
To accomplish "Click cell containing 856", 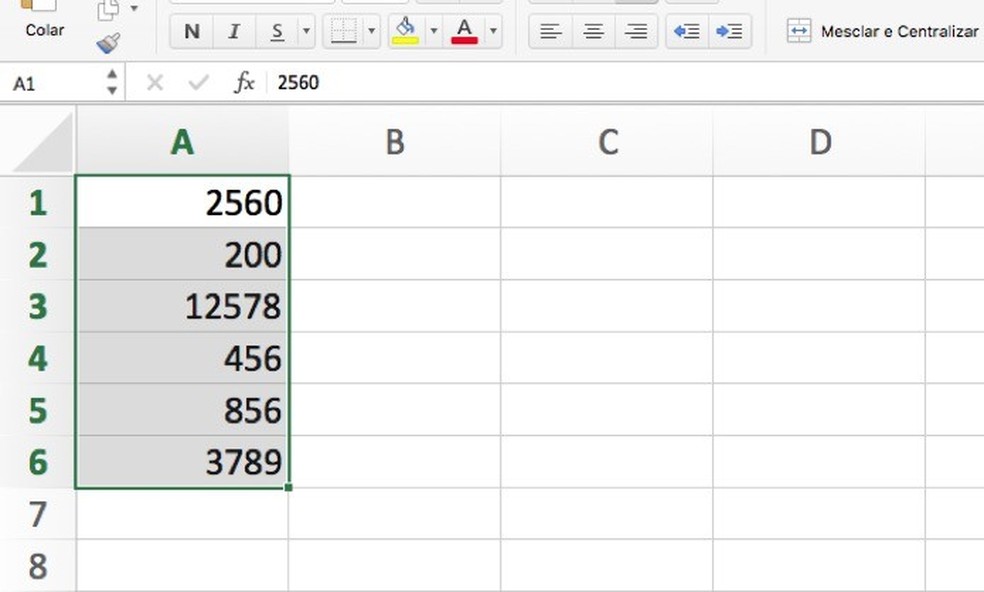I will click(x=182, y=410).
